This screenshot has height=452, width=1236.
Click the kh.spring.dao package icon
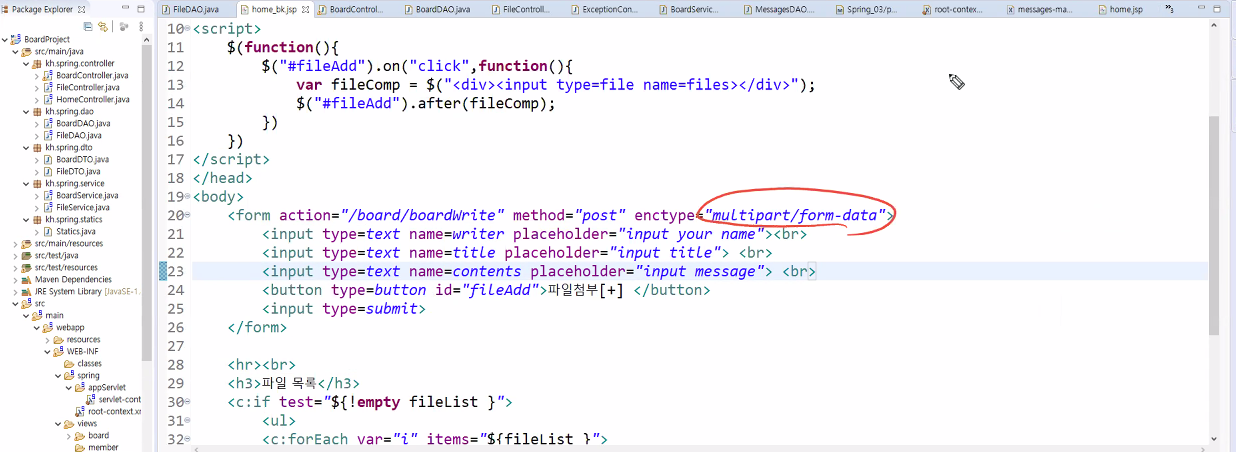(38, 111)
